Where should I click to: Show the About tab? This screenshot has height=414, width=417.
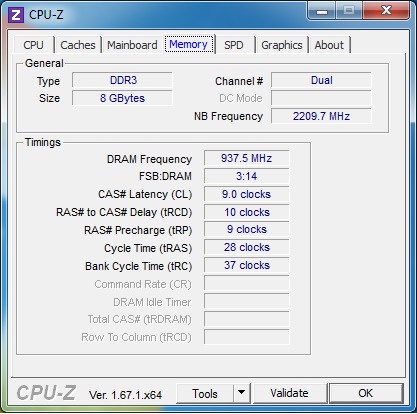pyautogui.click(x=329, y=45)
